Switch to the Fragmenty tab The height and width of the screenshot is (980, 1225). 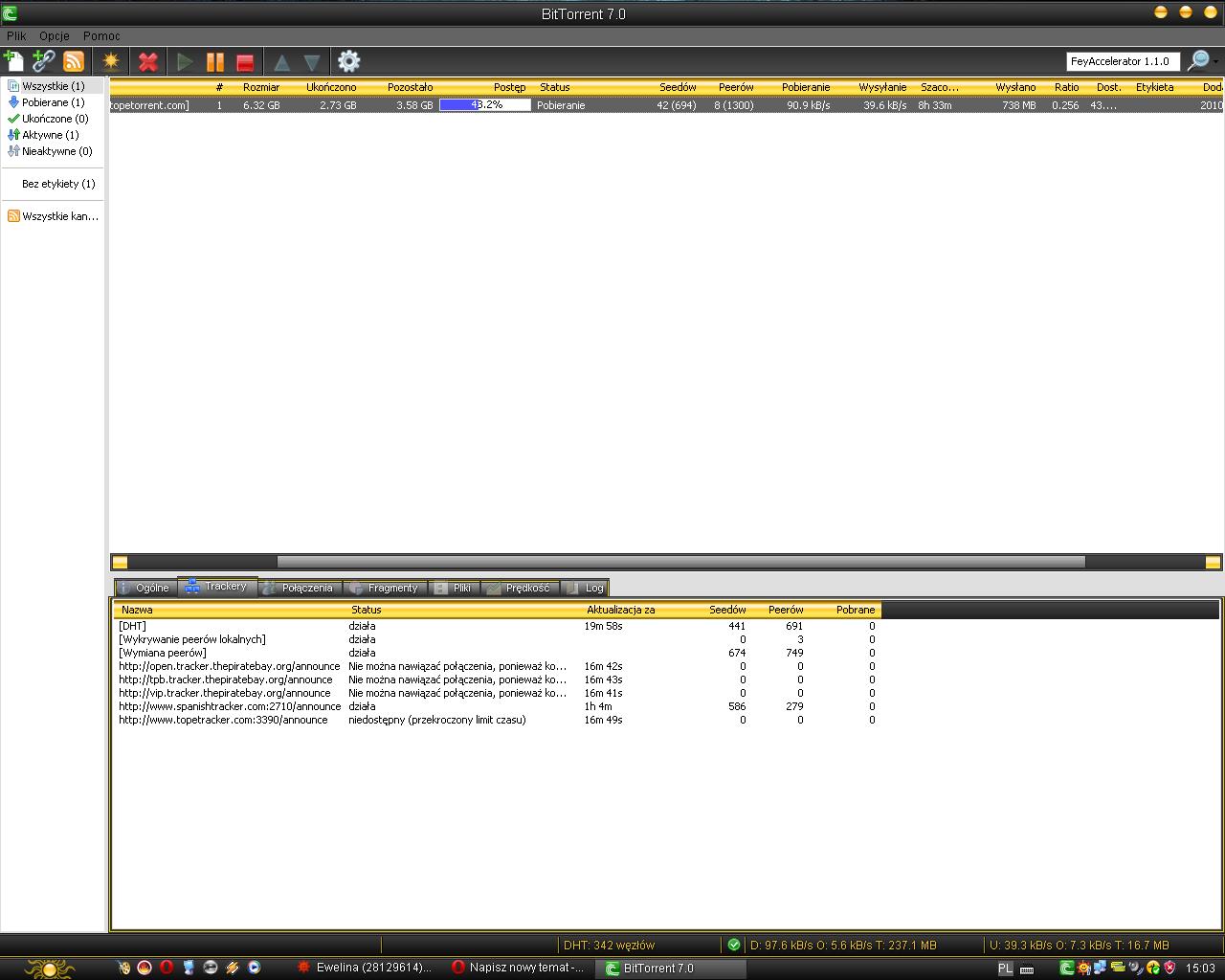click(385, 588)
